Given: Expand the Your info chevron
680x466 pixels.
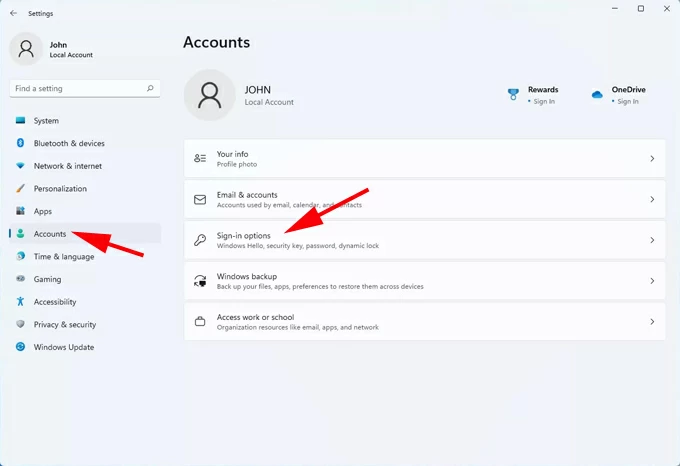Looking at the screenshot, I should click(x=652, y=159).
